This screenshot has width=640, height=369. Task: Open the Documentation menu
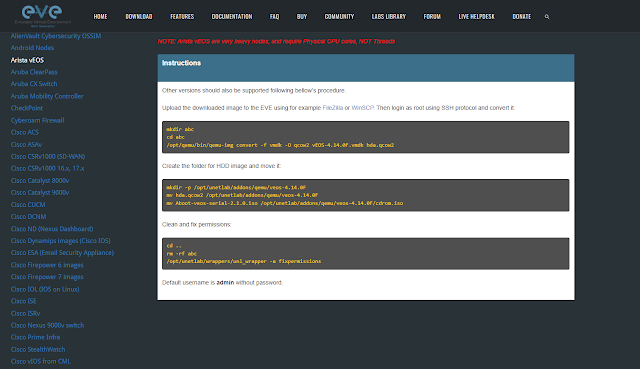232,17
